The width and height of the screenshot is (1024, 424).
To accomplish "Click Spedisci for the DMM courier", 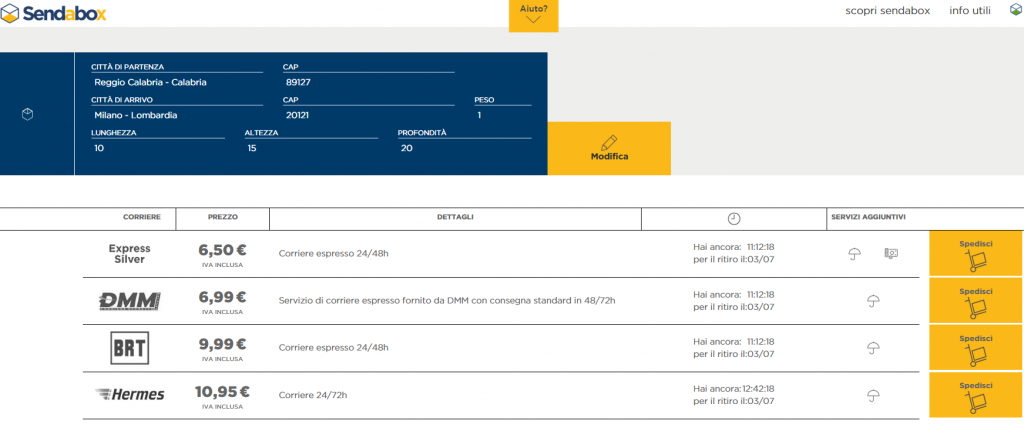I will click(x=976, y=301).
